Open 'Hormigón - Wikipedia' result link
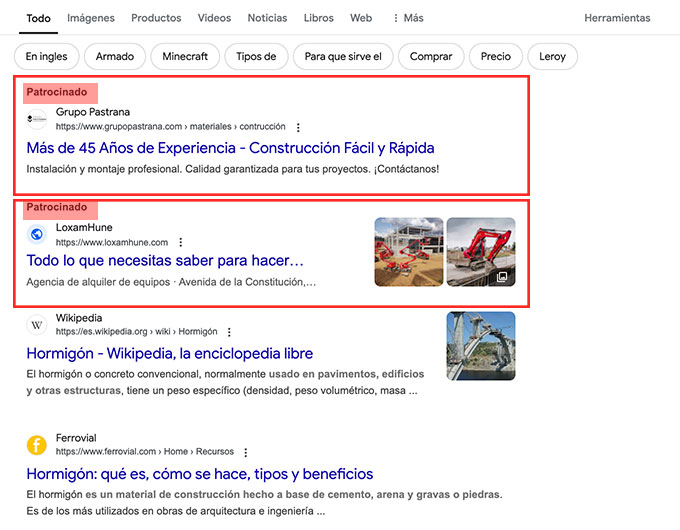Screen dimensions: 680x530 (x=170, y=353)
